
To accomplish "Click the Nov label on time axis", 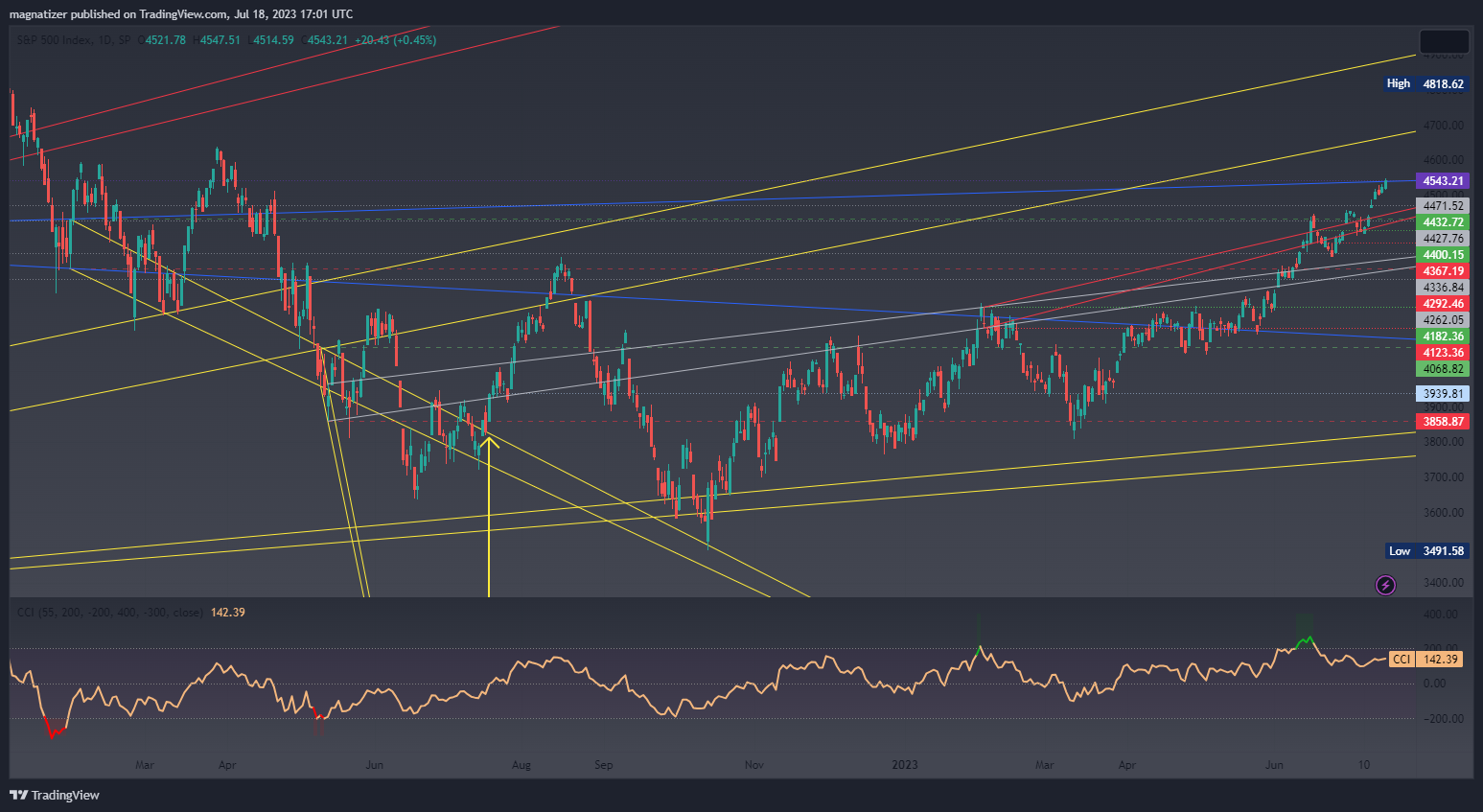I will coord(754,765).
